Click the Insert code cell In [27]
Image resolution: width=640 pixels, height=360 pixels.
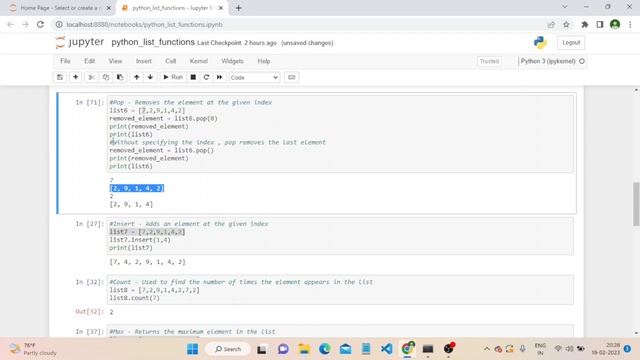pos(340,236)
